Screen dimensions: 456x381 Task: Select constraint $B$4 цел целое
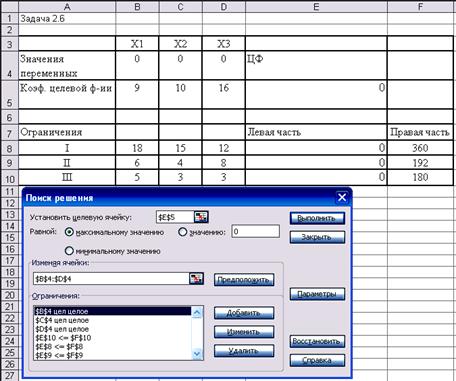(x=113, y=311)
